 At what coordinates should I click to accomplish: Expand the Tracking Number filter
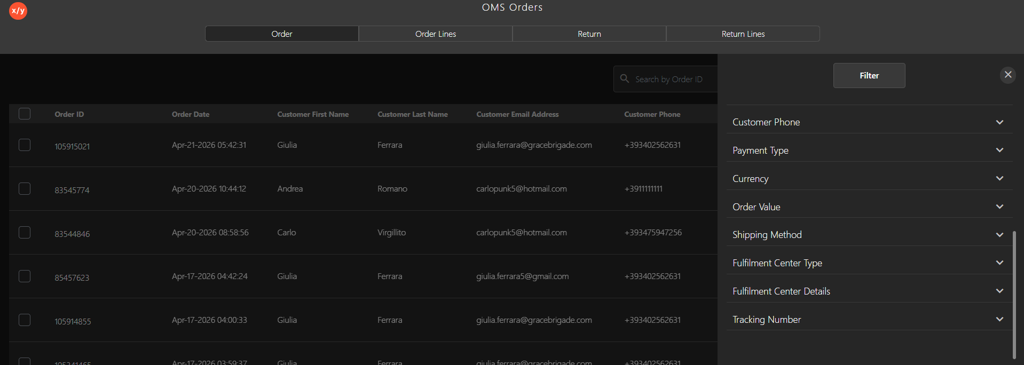(x=869, y=319)
